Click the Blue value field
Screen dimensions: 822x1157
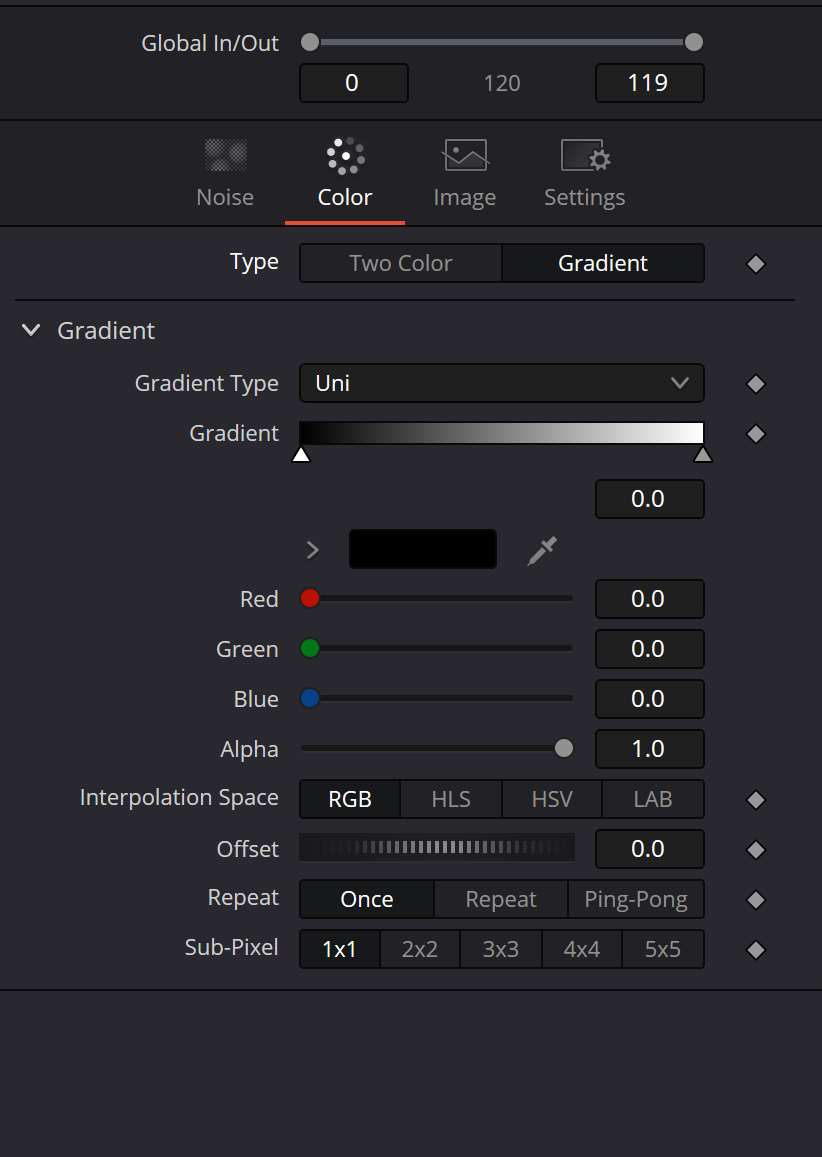pos(649,700)
